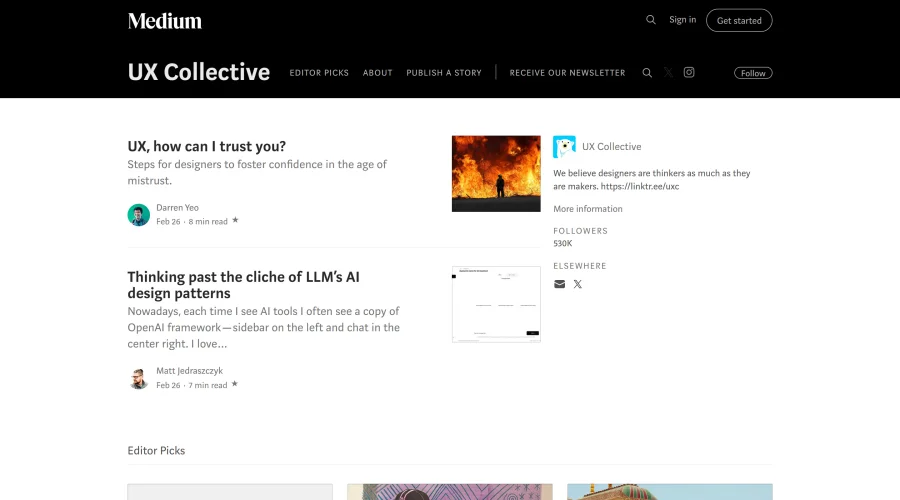The image size is (900, 500).
Task: Open the Publish a Story menu item
Action: point(444,73)
